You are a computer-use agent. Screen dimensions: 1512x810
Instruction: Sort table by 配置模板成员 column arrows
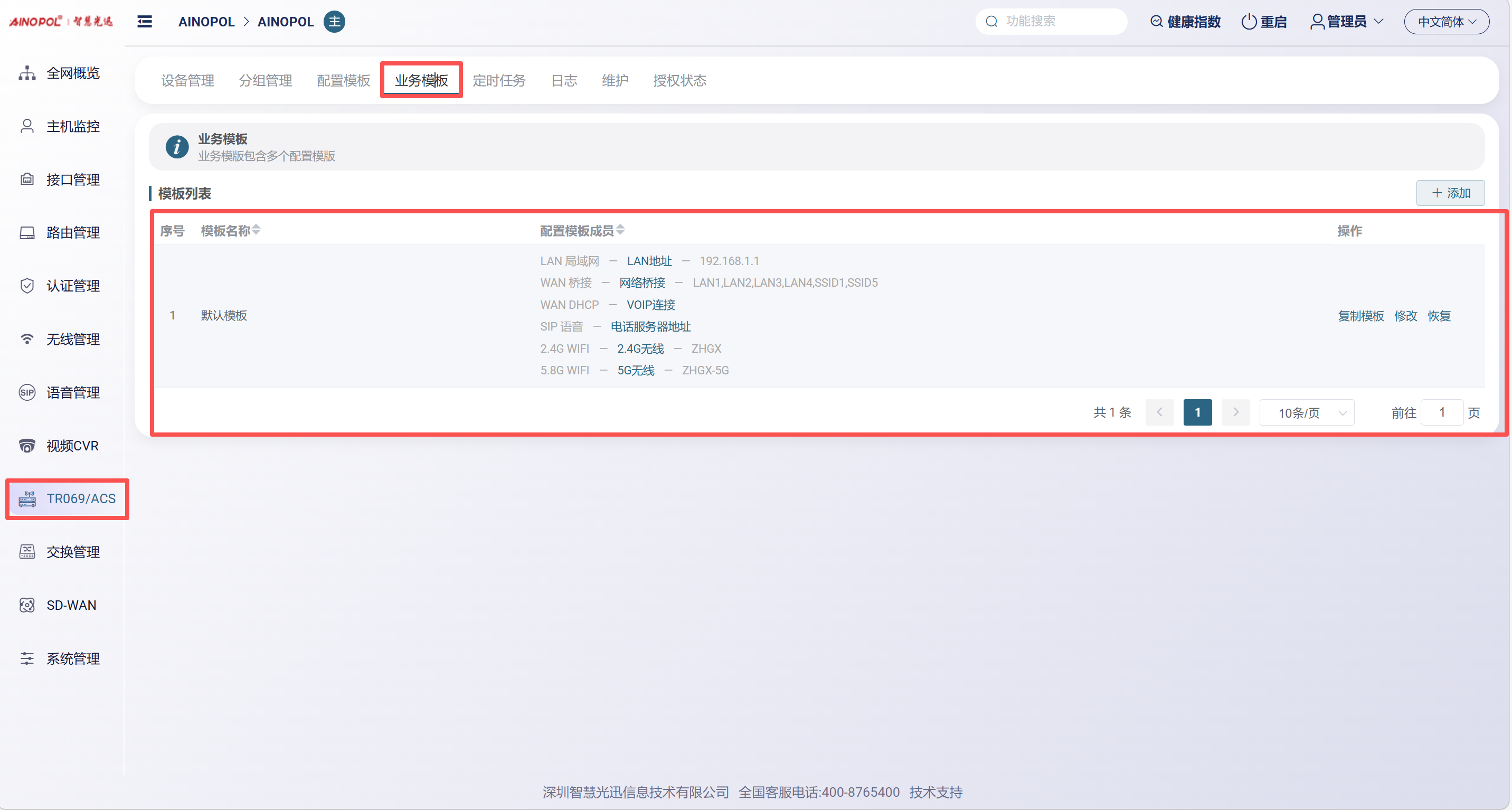tap(620, 230)
